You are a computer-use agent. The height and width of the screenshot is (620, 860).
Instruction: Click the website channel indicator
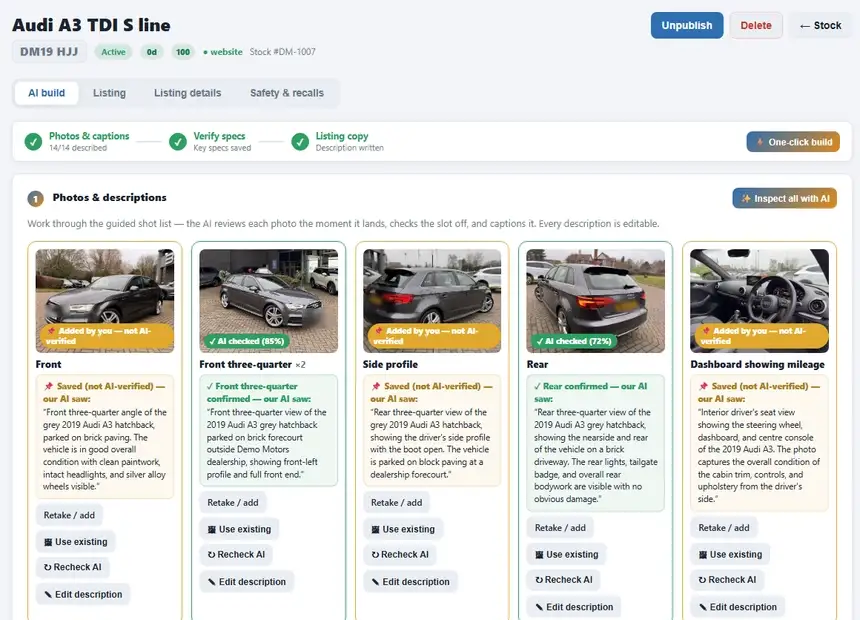223,52
